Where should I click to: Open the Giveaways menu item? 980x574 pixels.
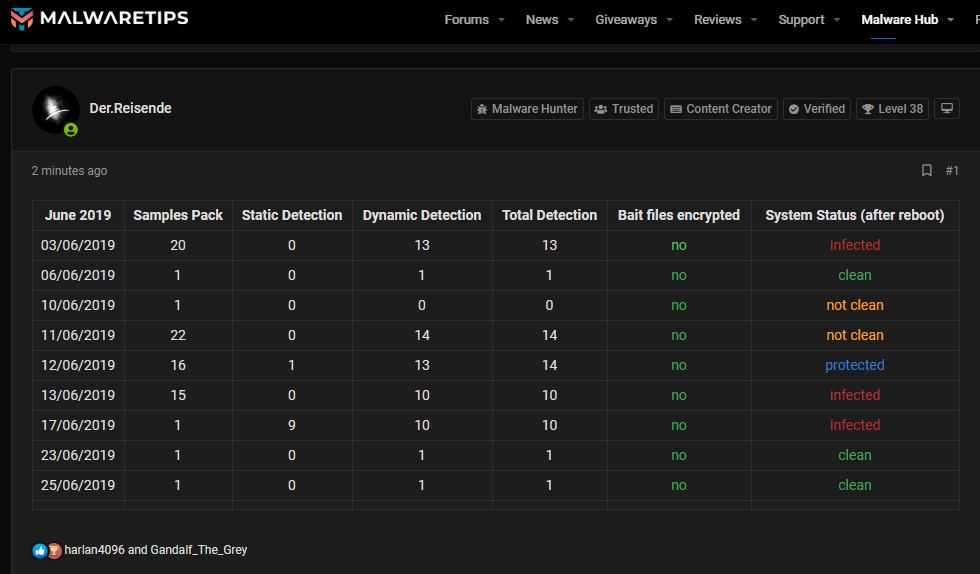[x=626, y=20]
